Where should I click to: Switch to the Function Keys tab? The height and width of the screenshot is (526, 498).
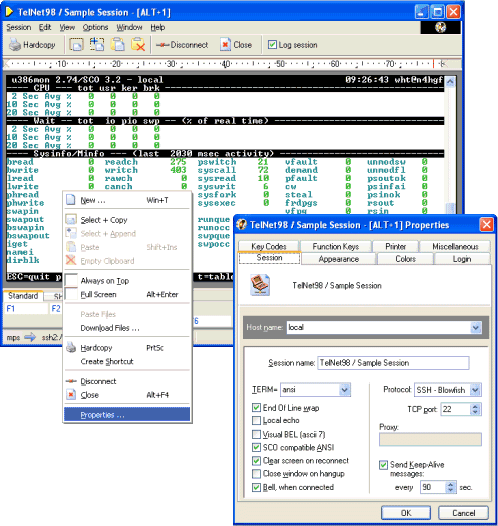(336, 246)
